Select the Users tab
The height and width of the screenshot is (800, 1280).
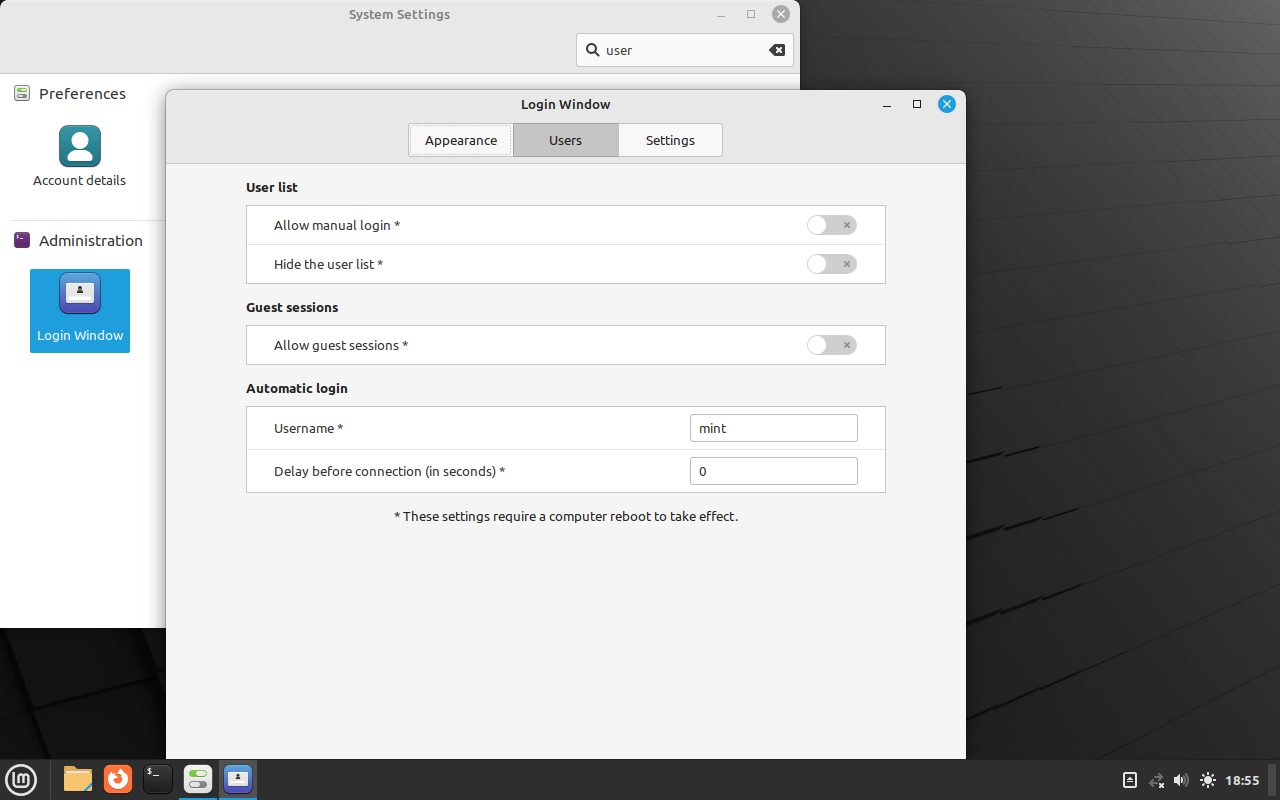(x=565, y=140)
